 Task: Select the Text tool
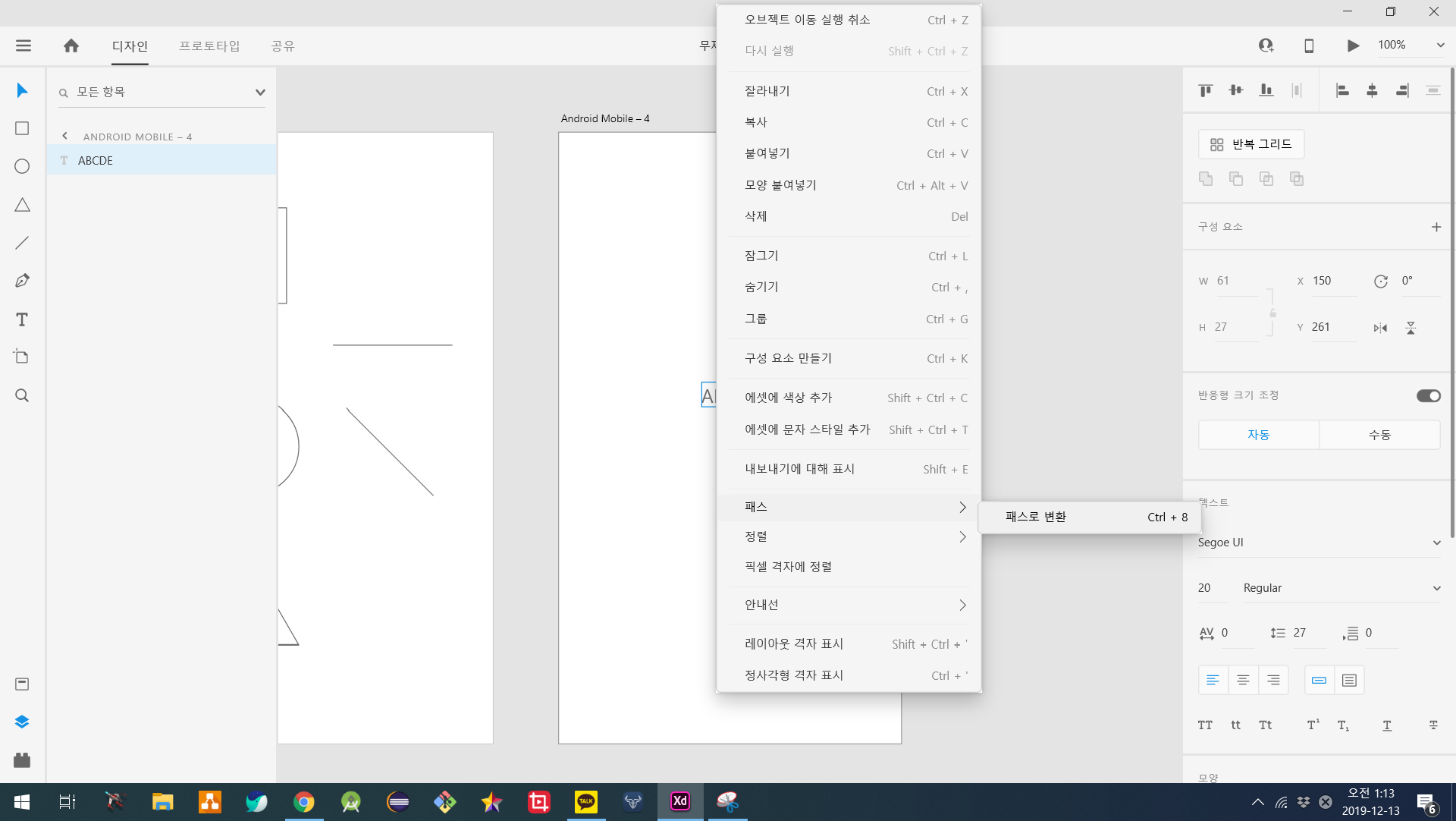pyautogui.click(x=22, y=319)
